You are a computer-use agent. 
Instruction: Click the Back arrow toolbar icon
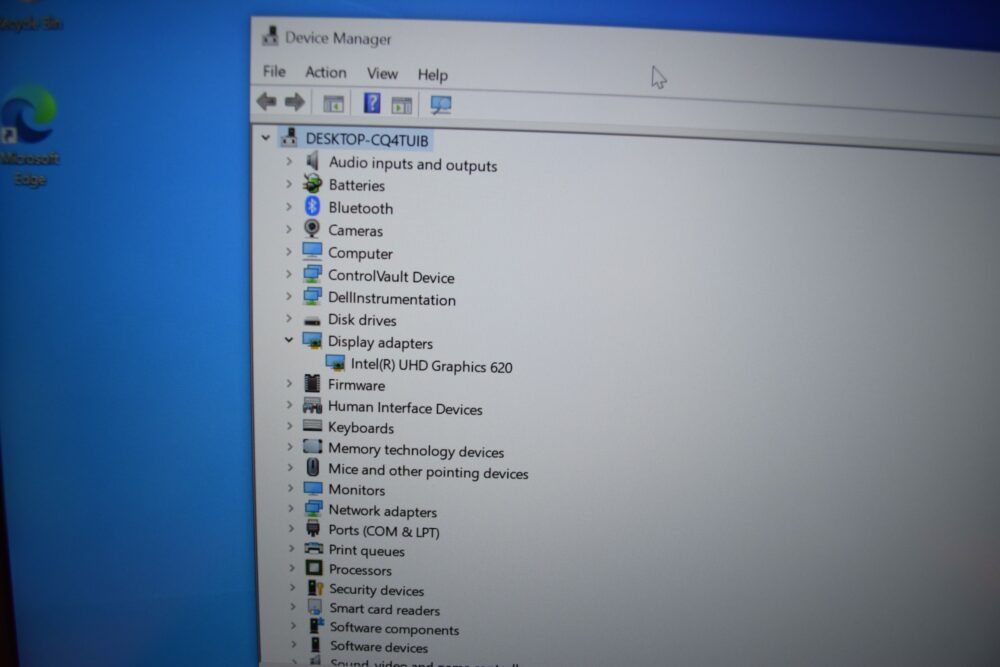tap(267, 101)
